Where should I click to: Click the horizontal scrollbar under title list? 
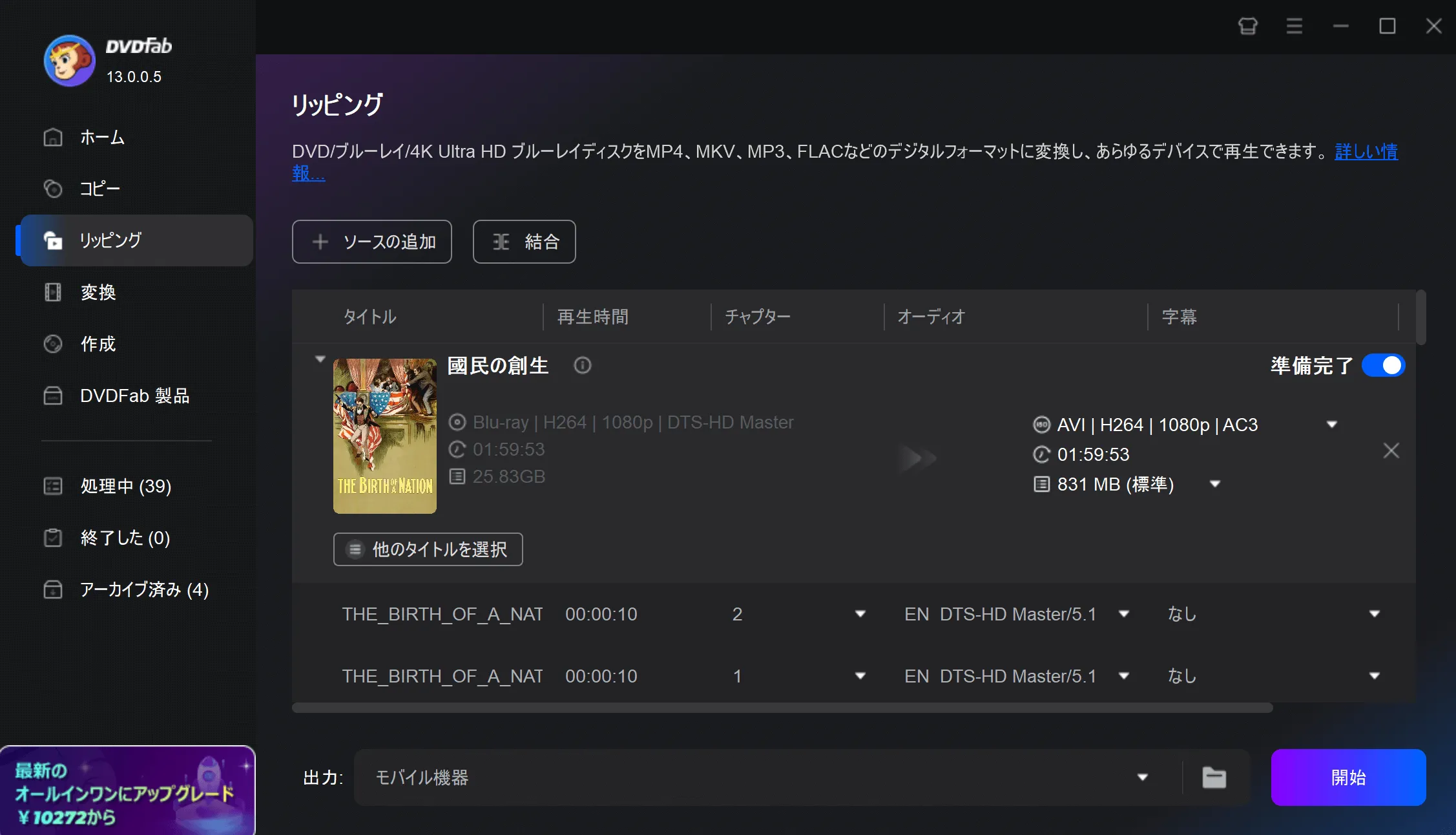(x=782, y=708)
